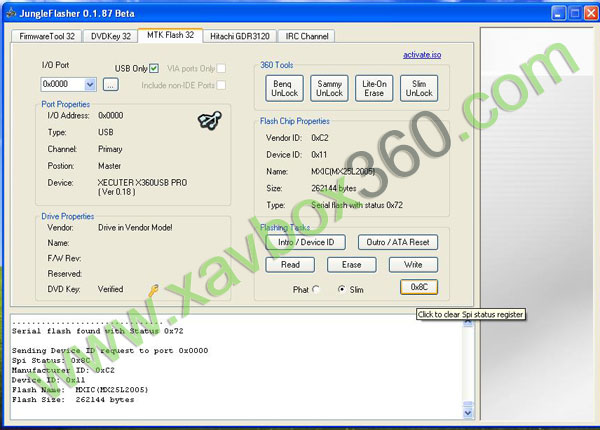Switch to the FirmwareTool 32 tab
The image size is (600, 430).
pos(47,36)
